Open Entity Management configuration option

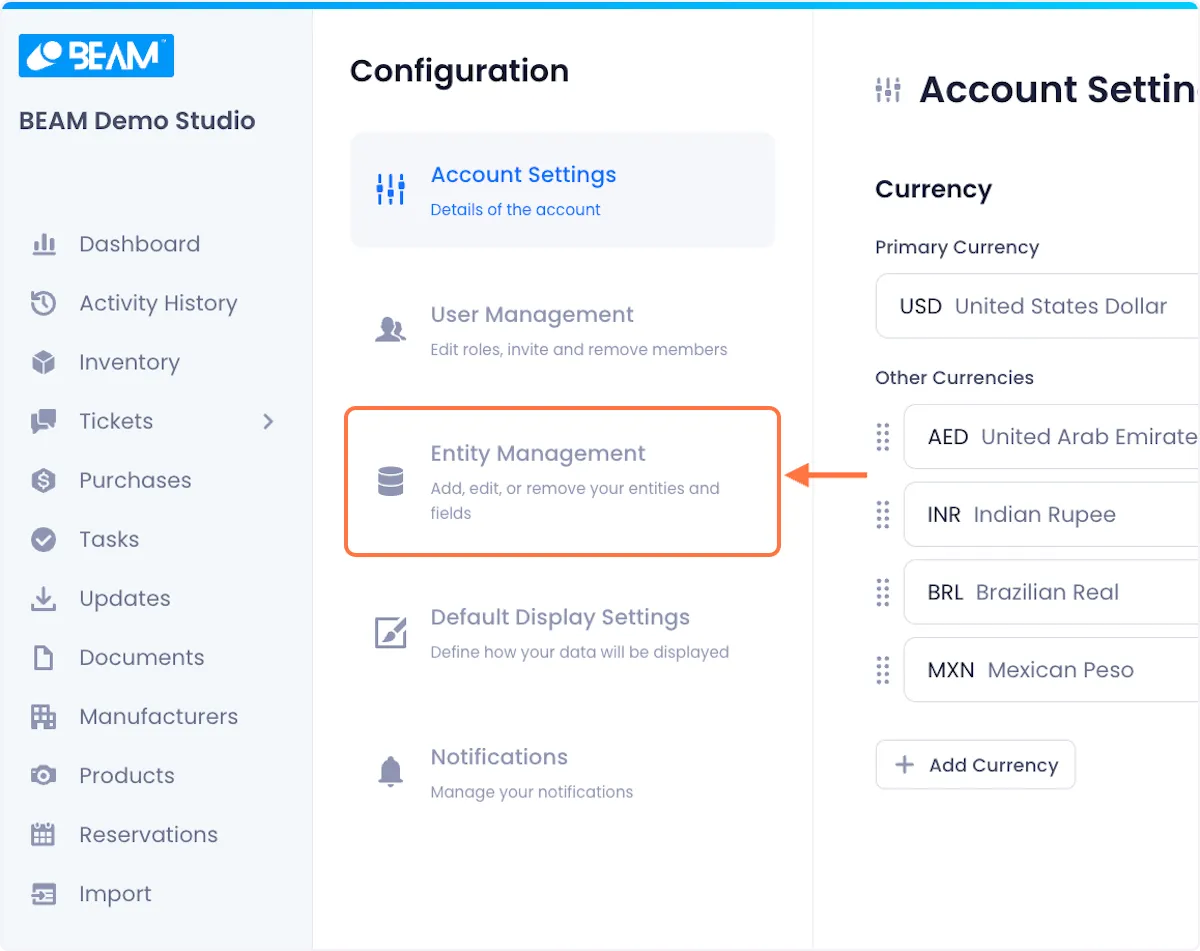click(562, 481)
